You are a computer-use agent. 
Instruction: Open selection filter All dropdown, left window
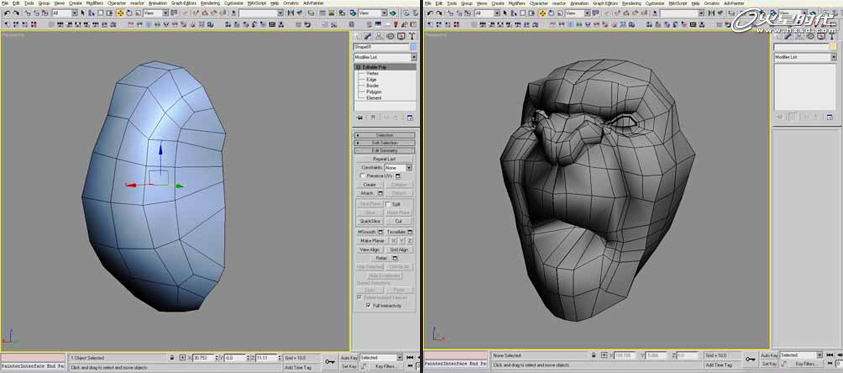coord(65,12)
